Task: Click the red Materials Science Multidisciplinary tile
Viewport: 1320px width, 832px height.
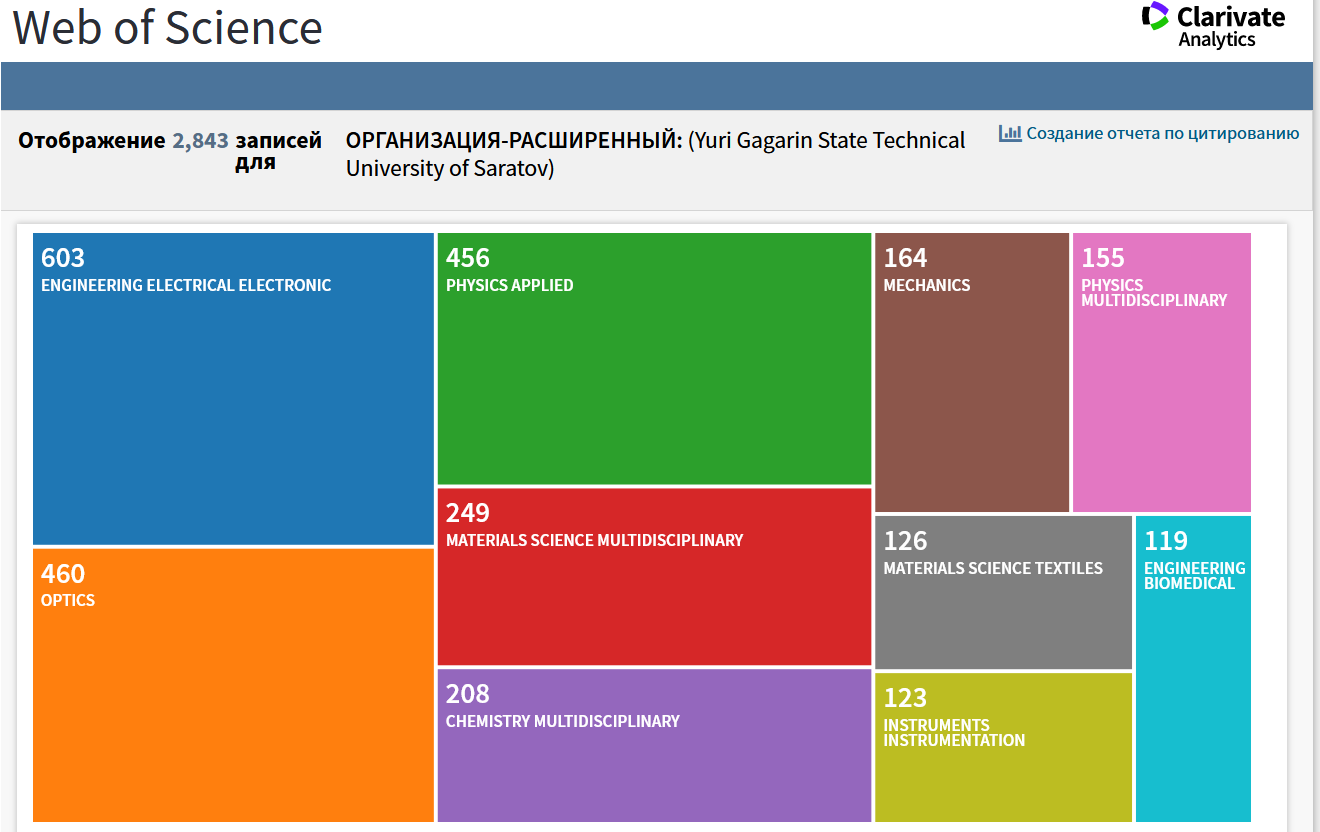Action: (654, 577)
